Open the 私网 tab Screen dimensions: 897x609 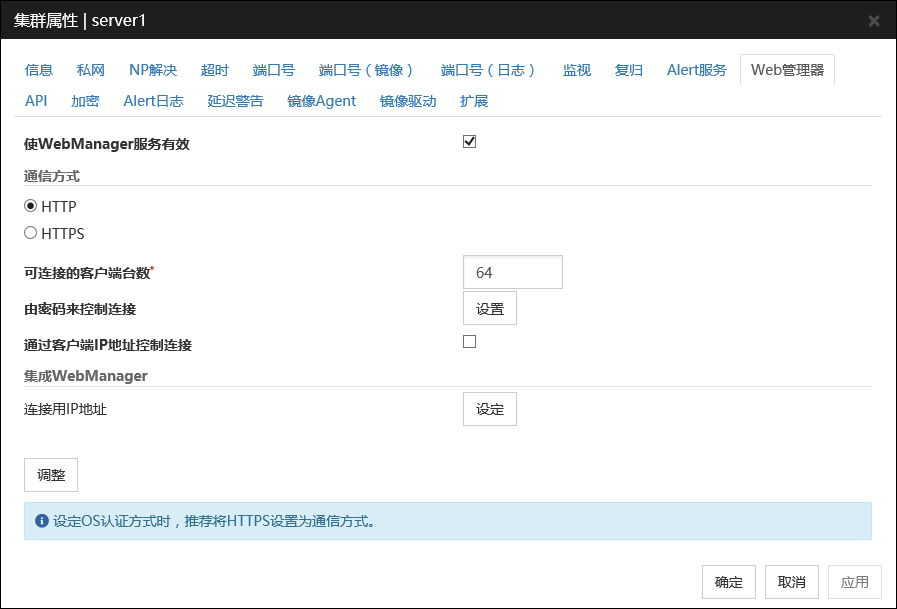pos(91,70)
